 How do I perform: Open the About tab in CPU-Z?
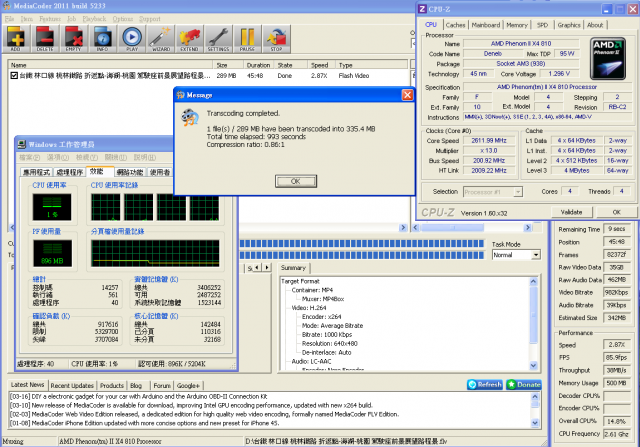coord(595,25)
